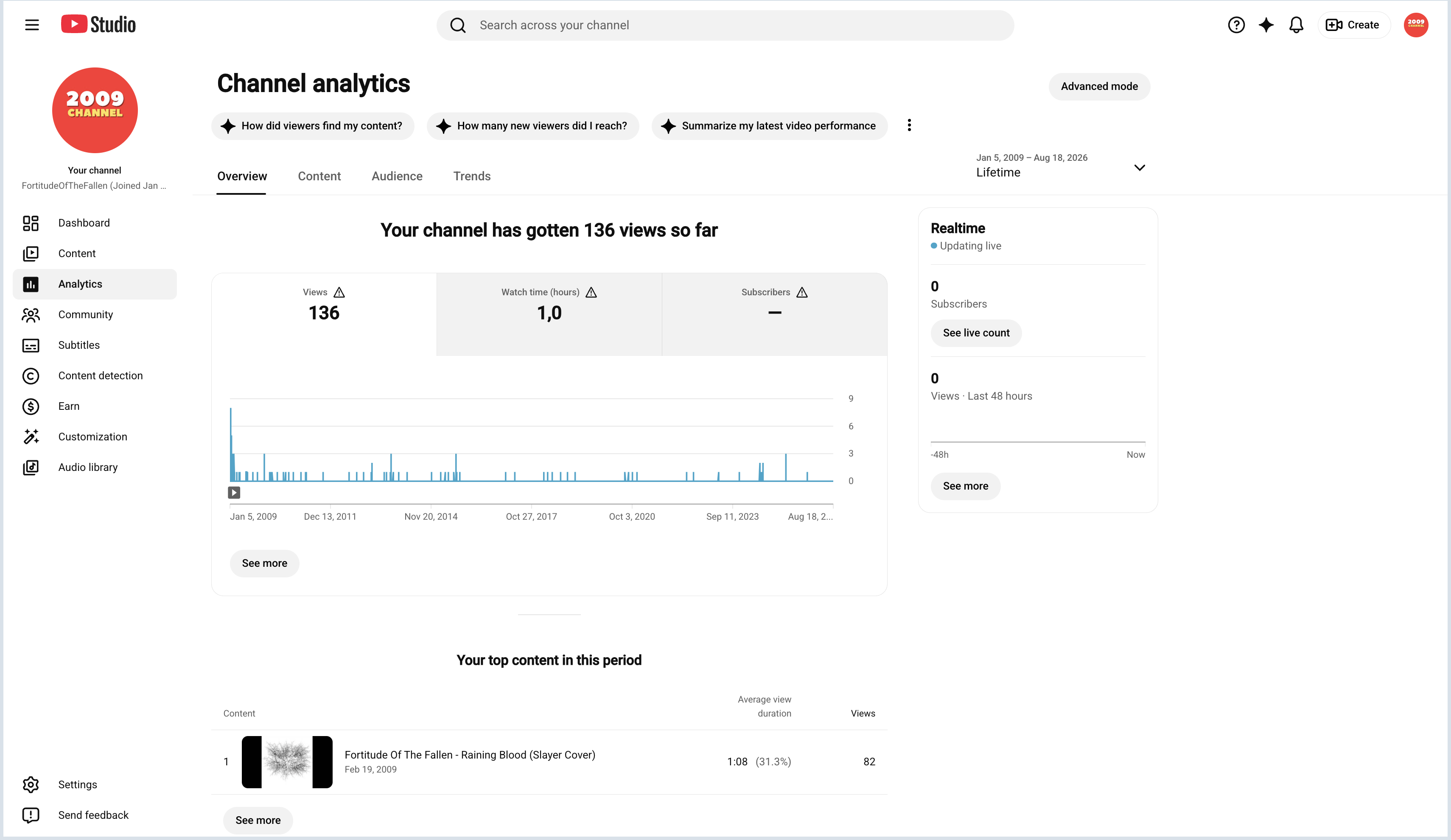Click the Send feedback icon
This screenshot has height=840, width=1451.
tap(31, 815)
